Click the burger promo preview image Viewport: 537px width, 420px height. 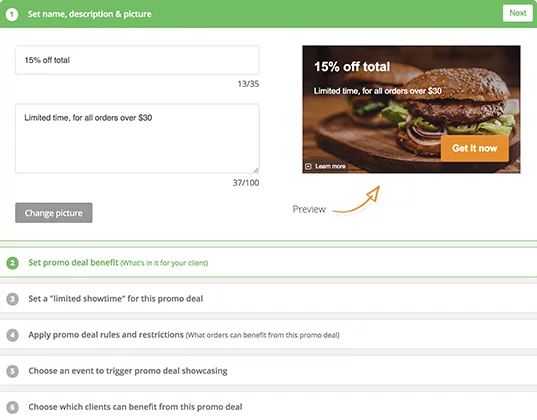coord(411,109)
